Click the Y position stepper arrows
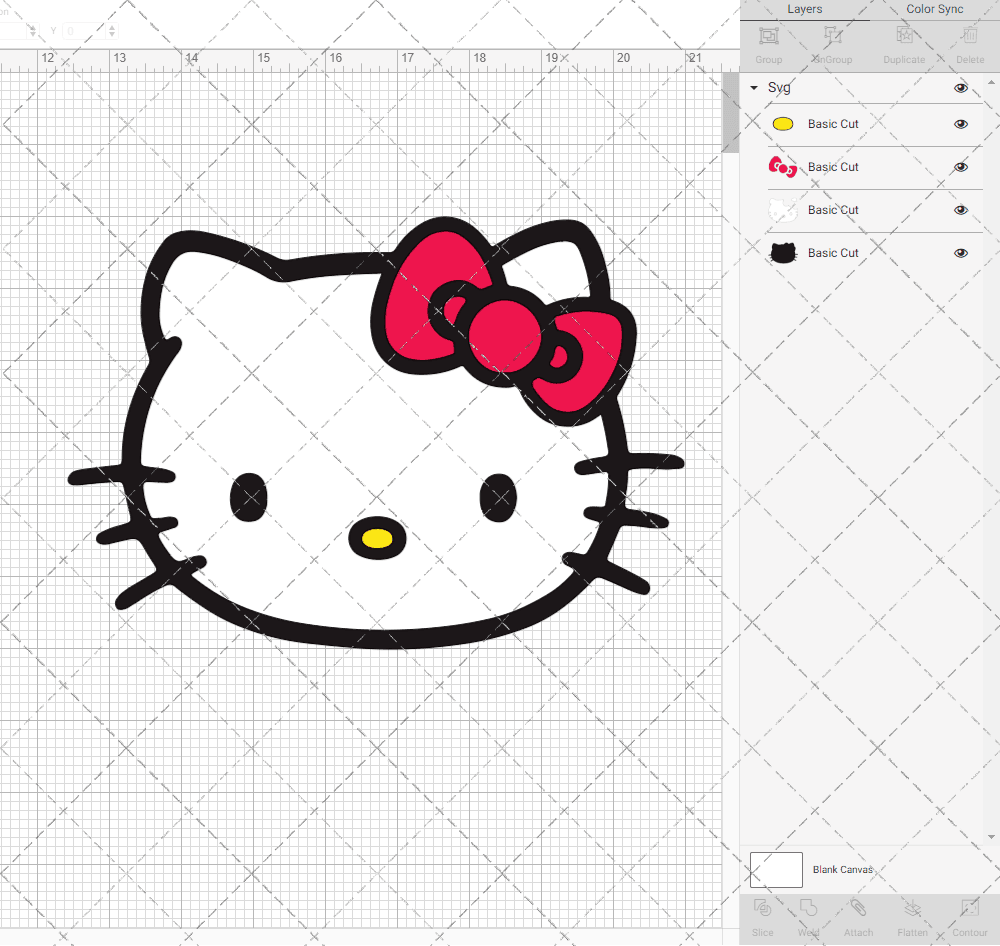Screen dimensions: 1000x946 pos(112,31)
